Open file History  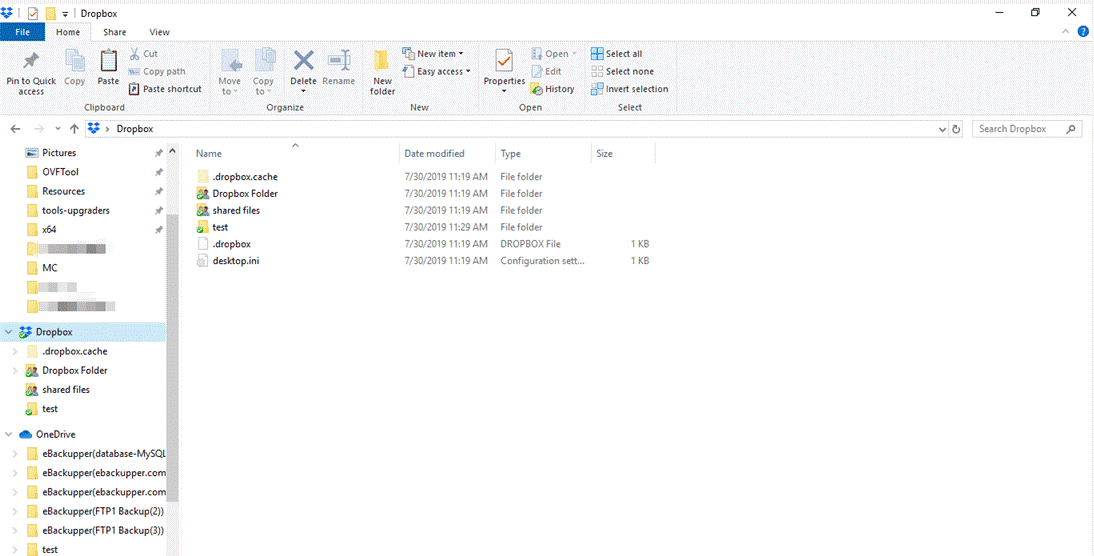[553, 89]
